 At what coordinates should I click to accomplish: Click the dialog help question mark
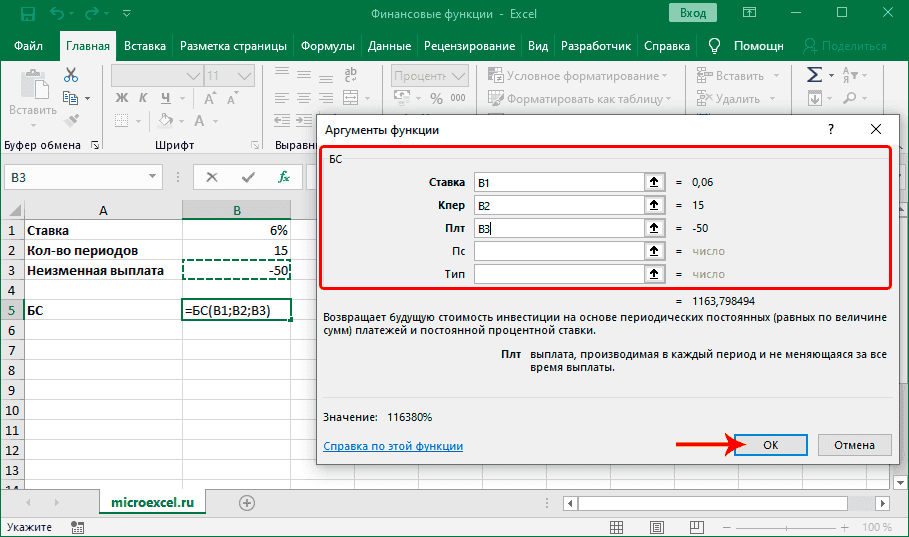830,130
